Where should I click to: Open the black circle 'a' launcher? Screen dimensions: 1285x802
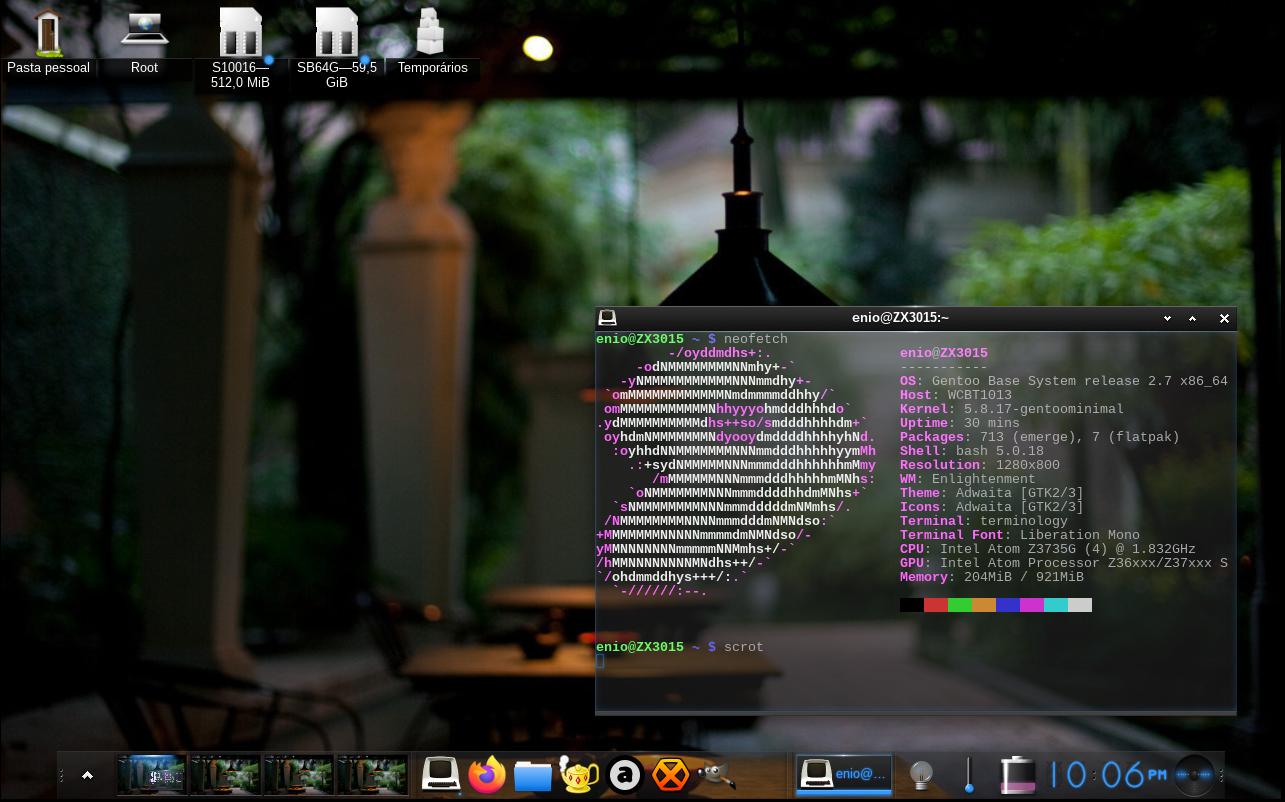(625, 775)
